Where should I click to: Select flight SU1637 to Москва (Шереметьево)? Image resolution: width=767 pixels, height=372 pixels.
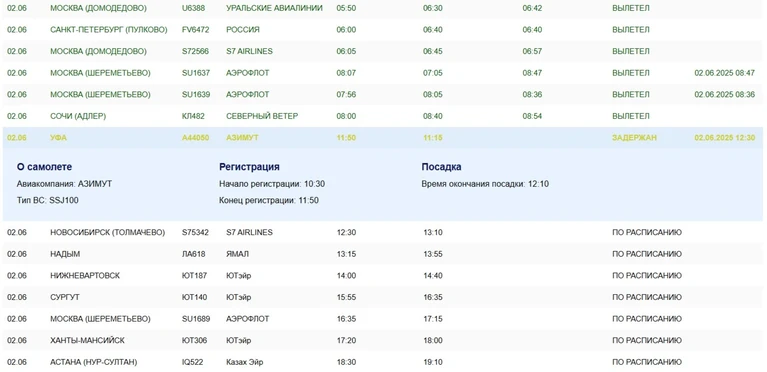pyautogui.click(x=383, y=73)
